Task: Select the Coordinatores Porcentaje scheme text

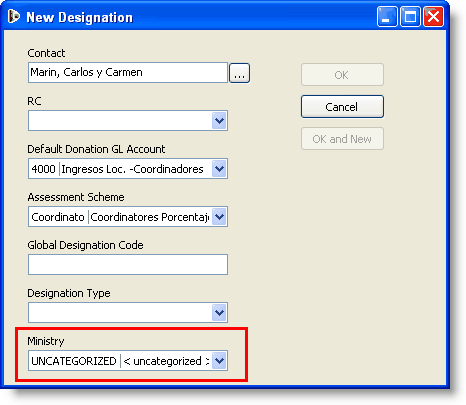Action: (x=150, y=217)
